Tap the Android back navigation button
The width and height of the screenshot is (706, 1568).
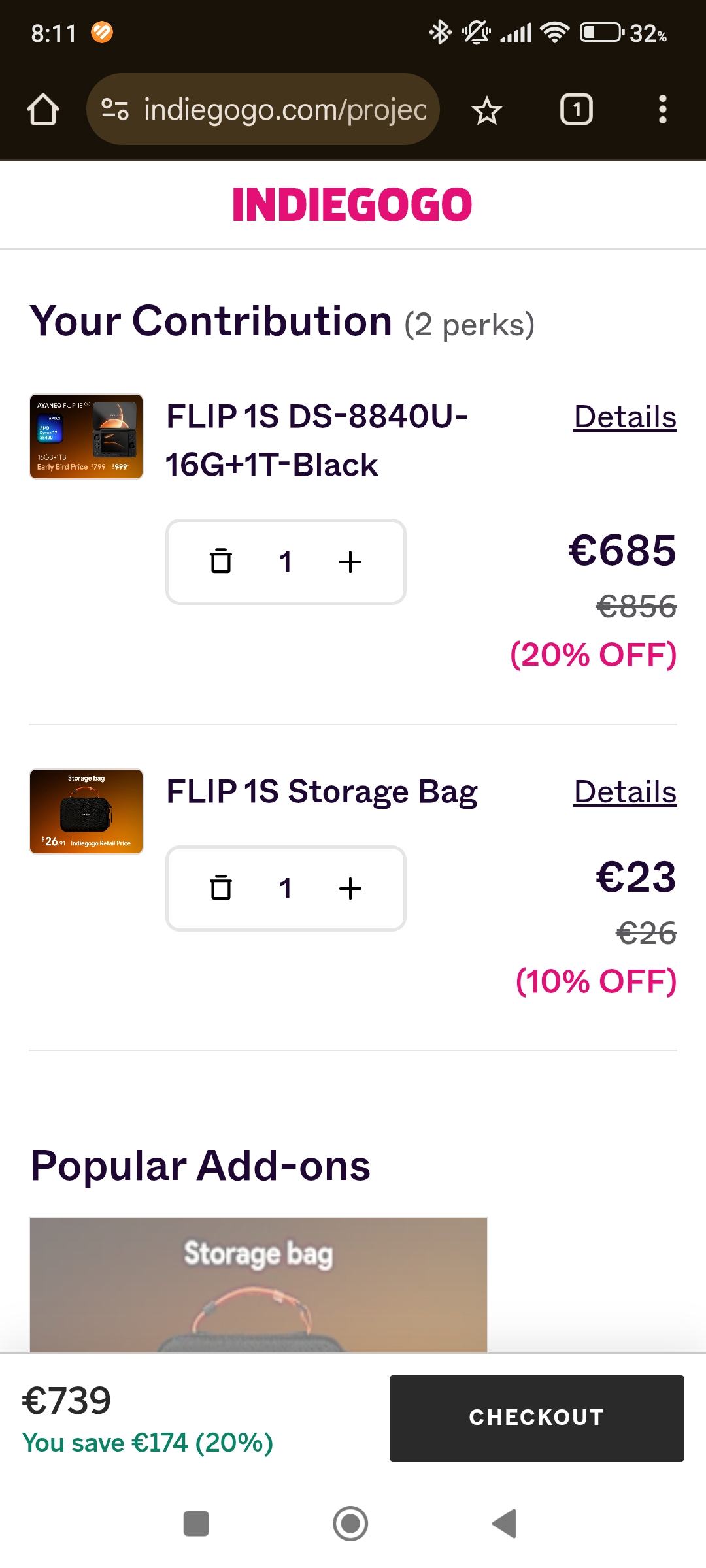(505, 1524)
